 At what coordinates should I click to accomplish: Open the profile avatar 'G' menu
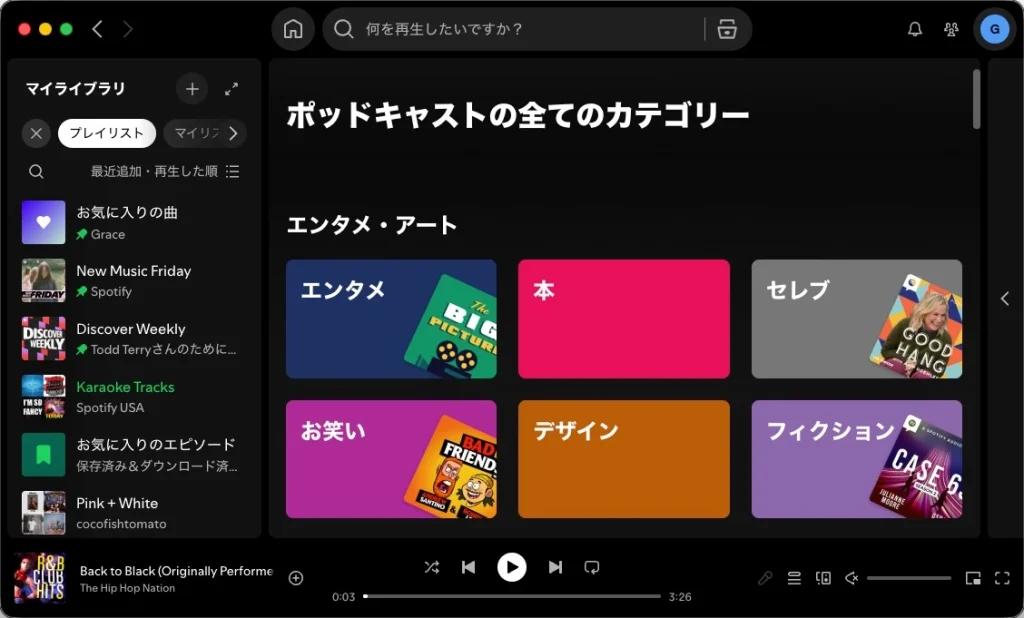[x=995, y=29]
